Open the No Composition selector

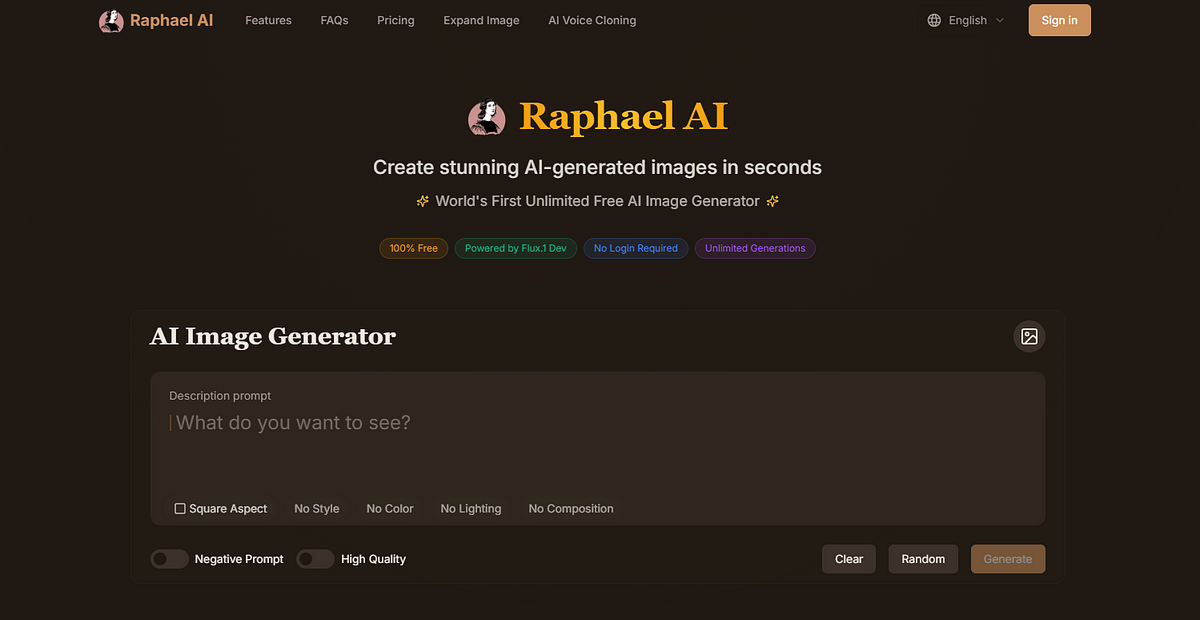point(571,509)
